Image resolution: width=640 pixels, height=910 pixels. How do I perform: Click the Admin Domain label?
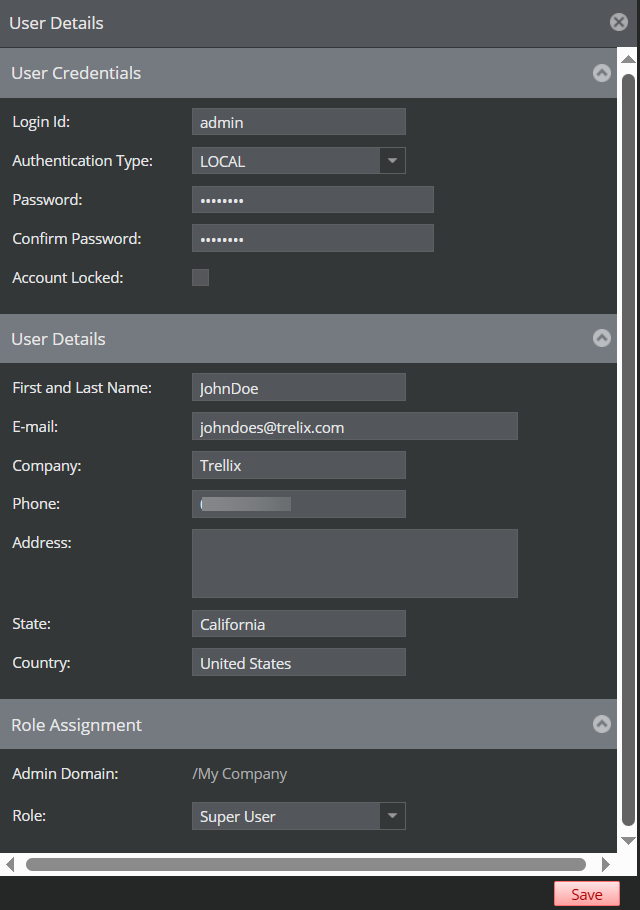[65, 774]
